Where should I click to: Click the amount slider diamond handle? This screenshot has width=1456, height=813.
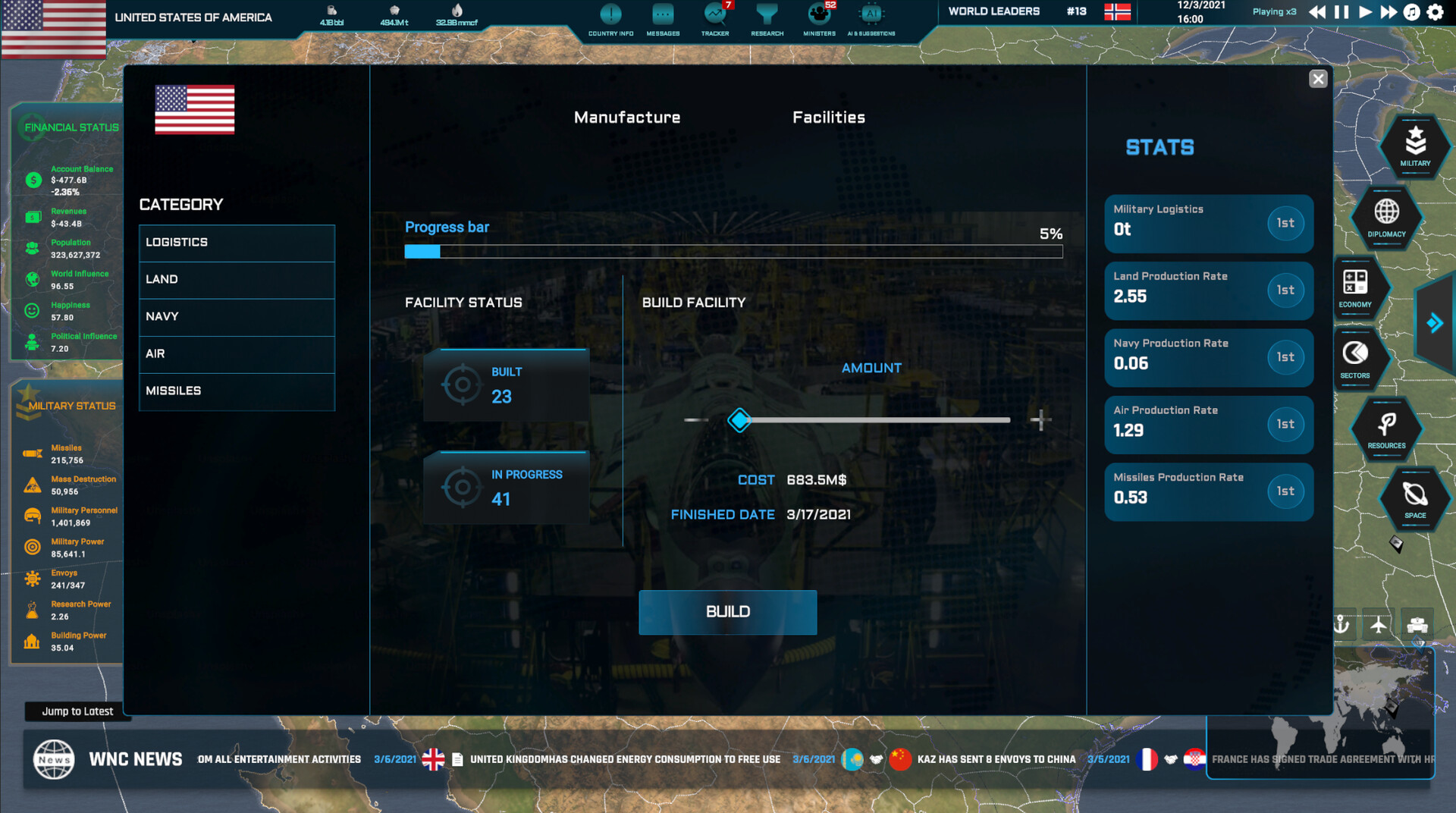(739, 420)
